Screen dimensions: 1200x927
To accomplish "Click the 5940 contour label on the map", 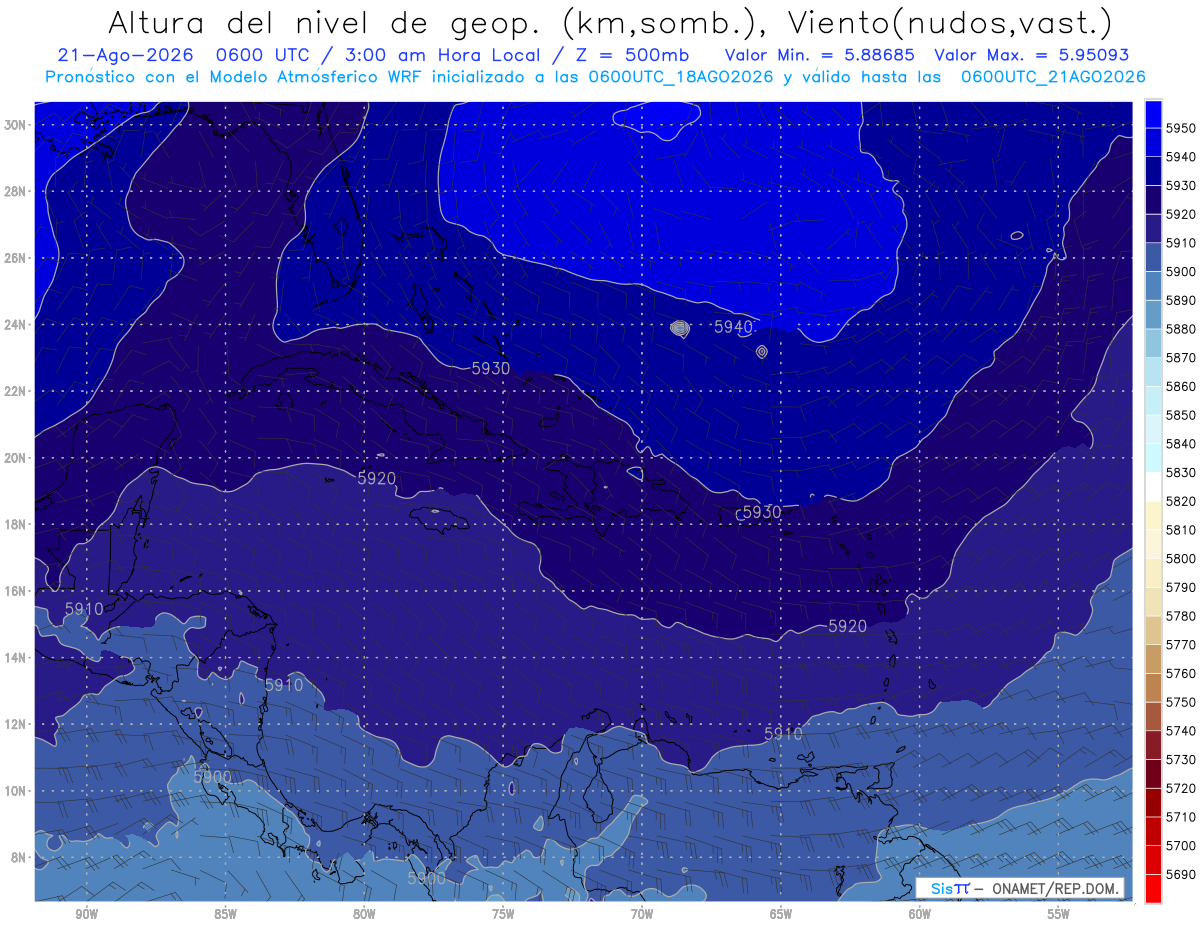I will (x=734, y=327).
